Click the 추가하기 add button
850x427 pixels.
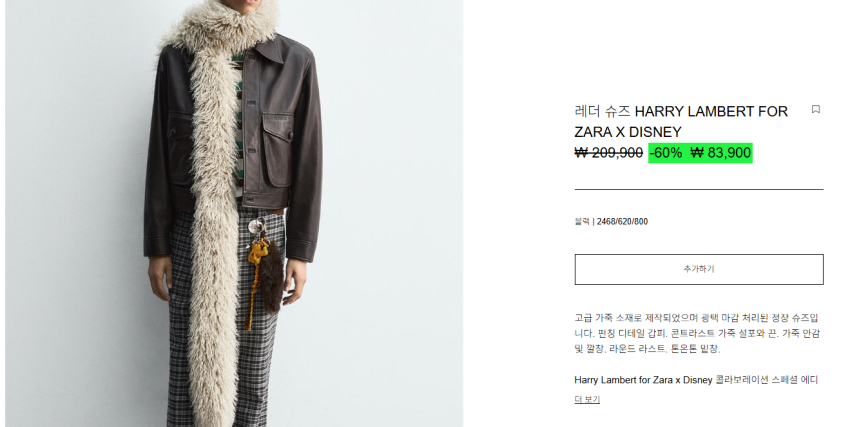tap(699, 269)
